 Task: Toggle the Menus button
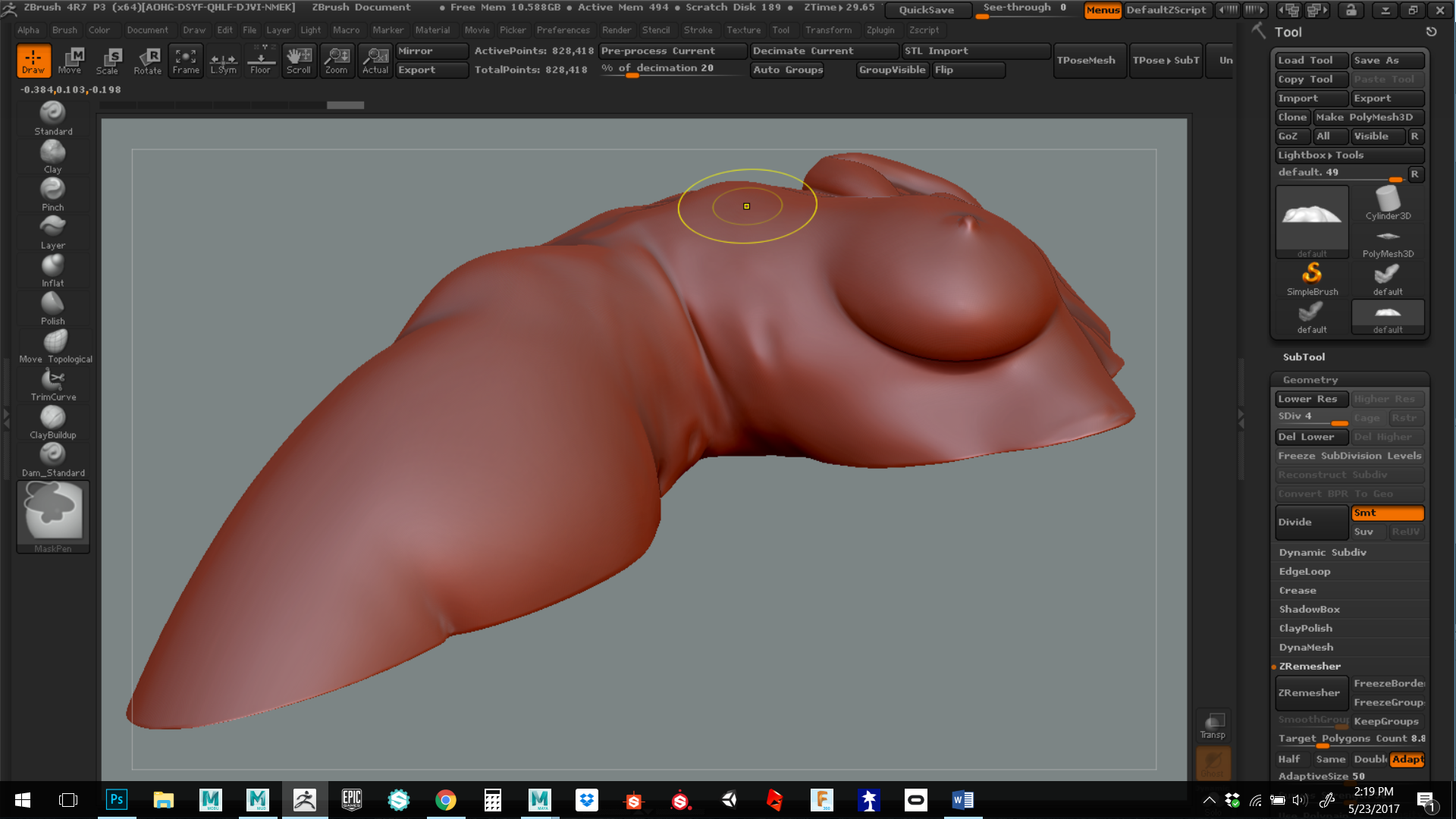coord(1103,10)
